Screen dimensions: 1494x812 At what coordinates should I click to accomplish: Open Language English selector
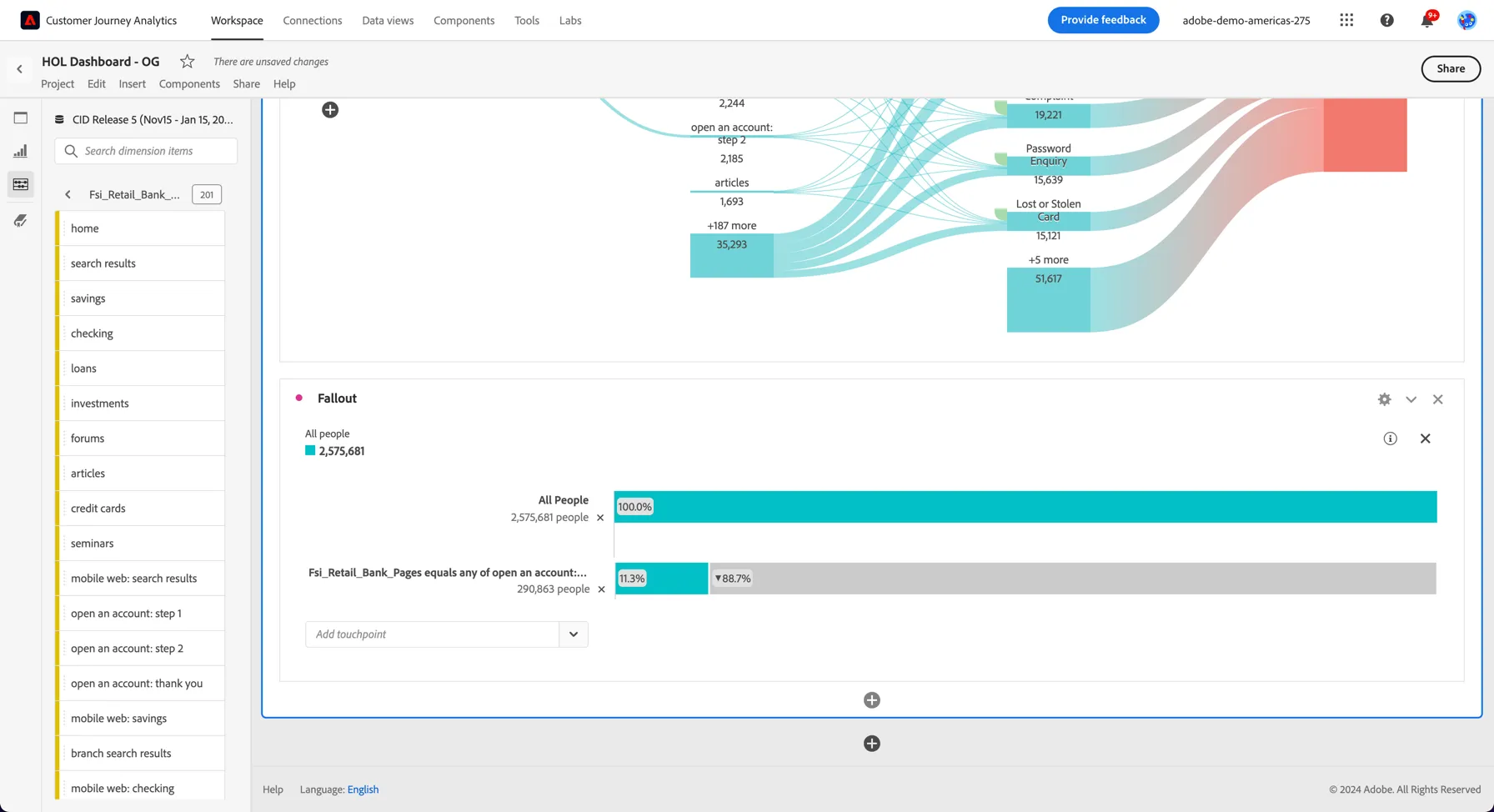click(x=363, y=789)
